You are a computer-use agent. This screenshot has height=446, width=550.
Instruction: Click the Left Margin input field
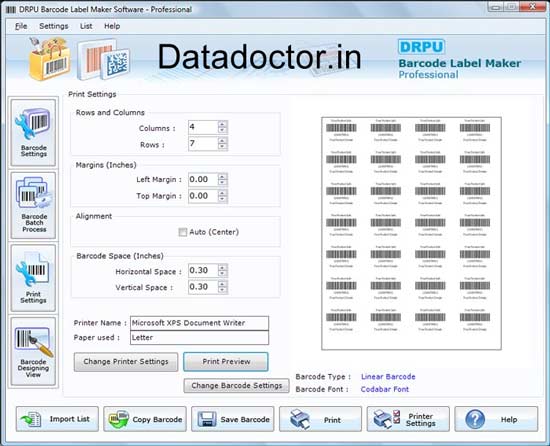point(203,179)
